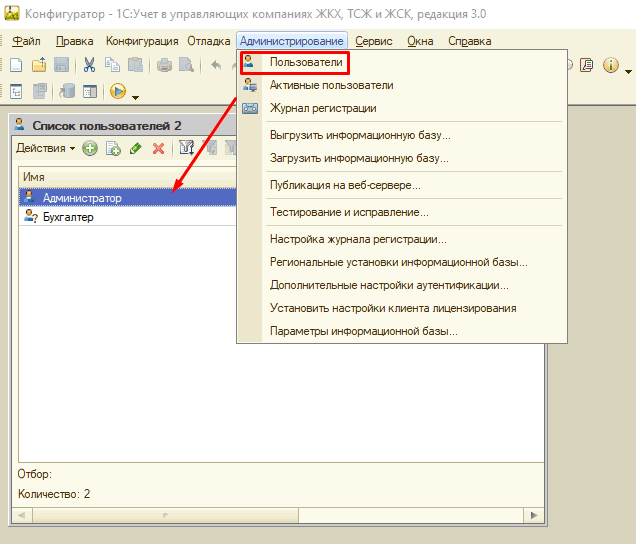Viewport: 636px width, 544px height.
Task: Click the set filter funnel icon
Action: pyautogui.click(x=187, y=148)
